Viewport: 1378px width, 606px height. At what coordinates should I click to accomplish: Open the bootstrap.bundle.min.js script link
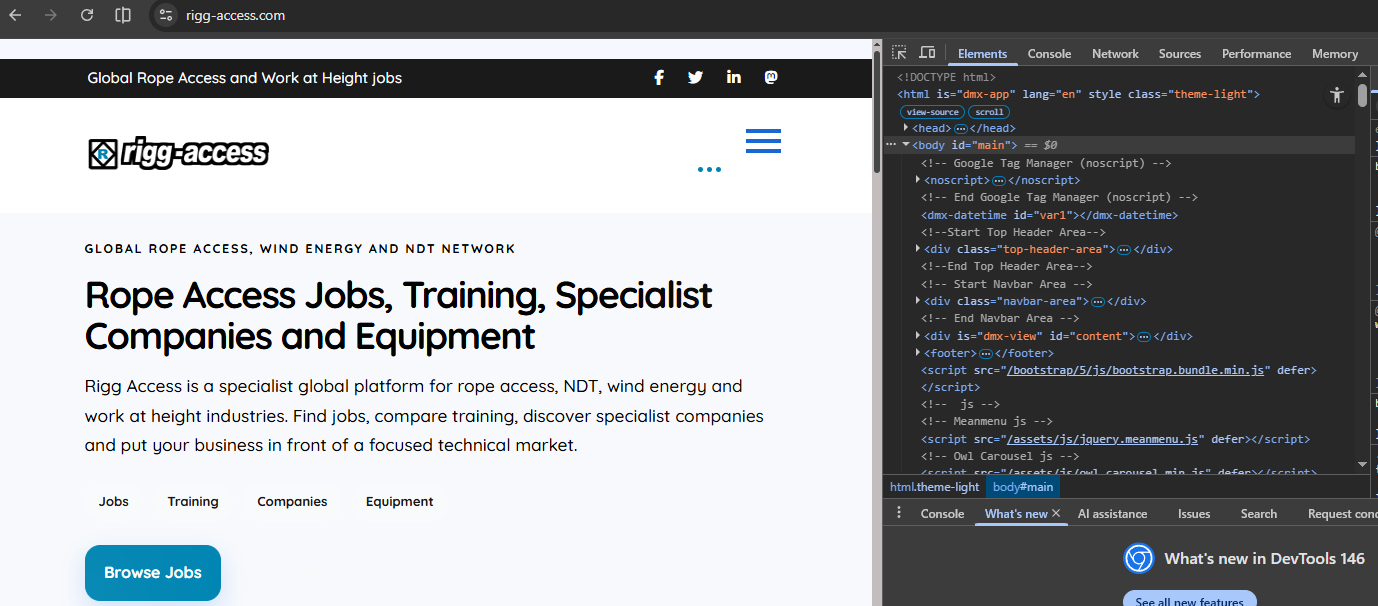(x=1137, y=370)
